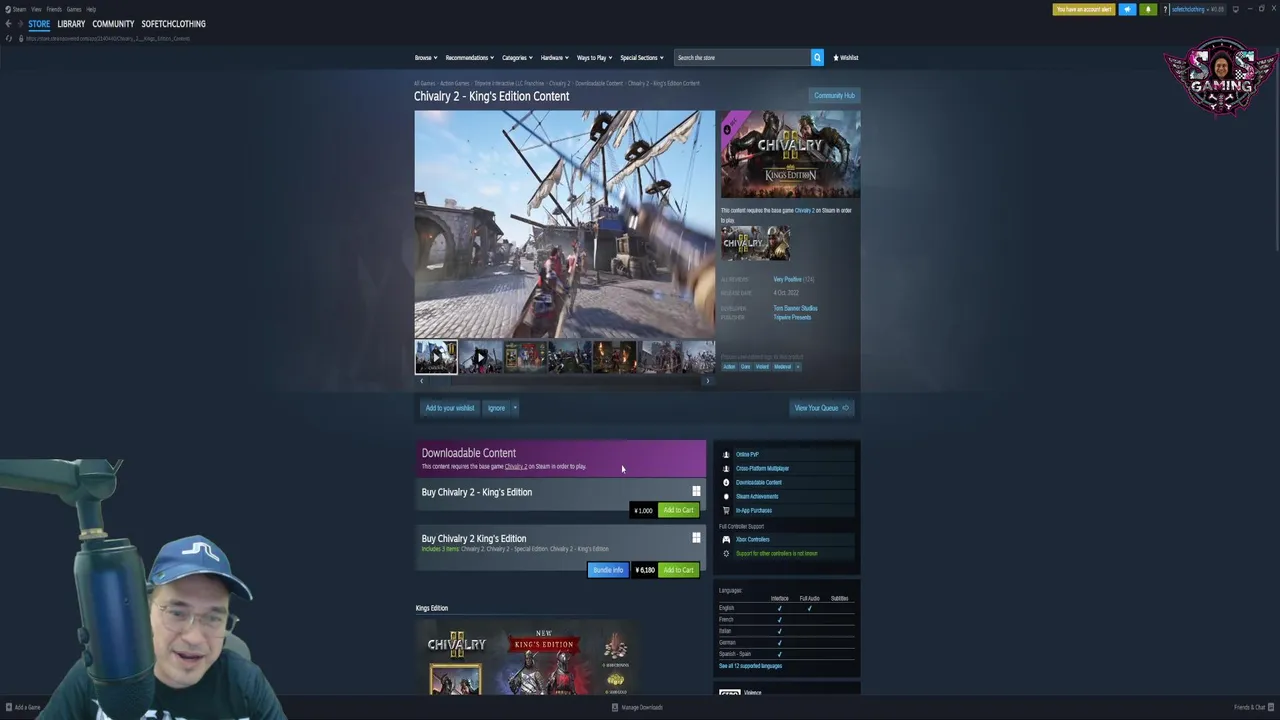Click the Tripwire Presents publisher link
Image resolution: width=1280 pixels, height=720 pixels.
(792, 317)
